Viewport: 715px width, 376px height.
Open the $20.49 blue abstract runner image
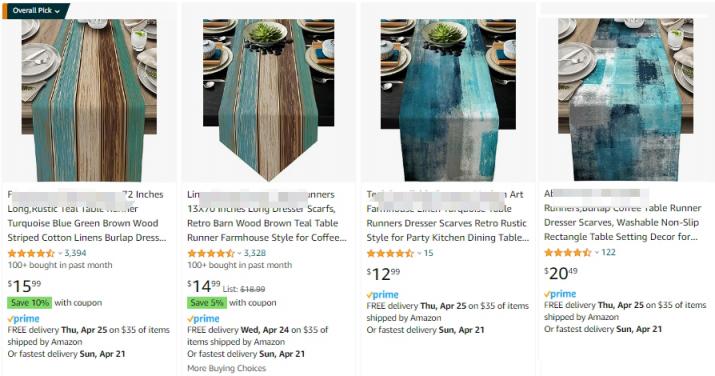point(626,100)
